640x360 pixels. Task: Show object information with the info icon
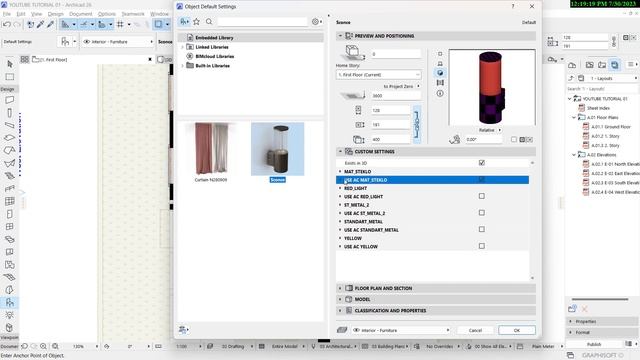pos(440,93)
